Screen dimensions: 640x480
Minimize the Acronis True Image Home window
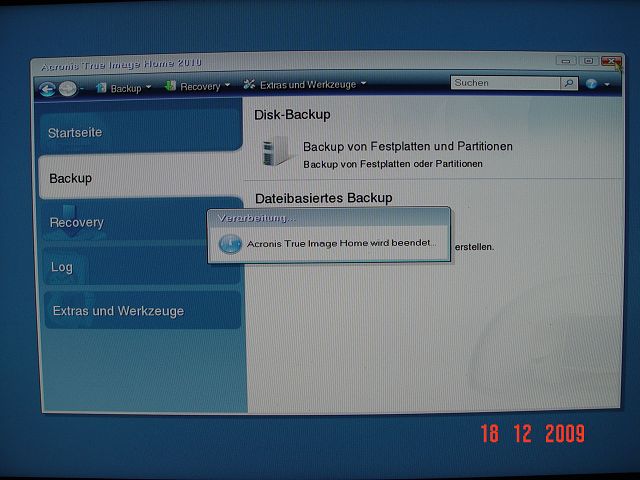[x=566, y=61]
